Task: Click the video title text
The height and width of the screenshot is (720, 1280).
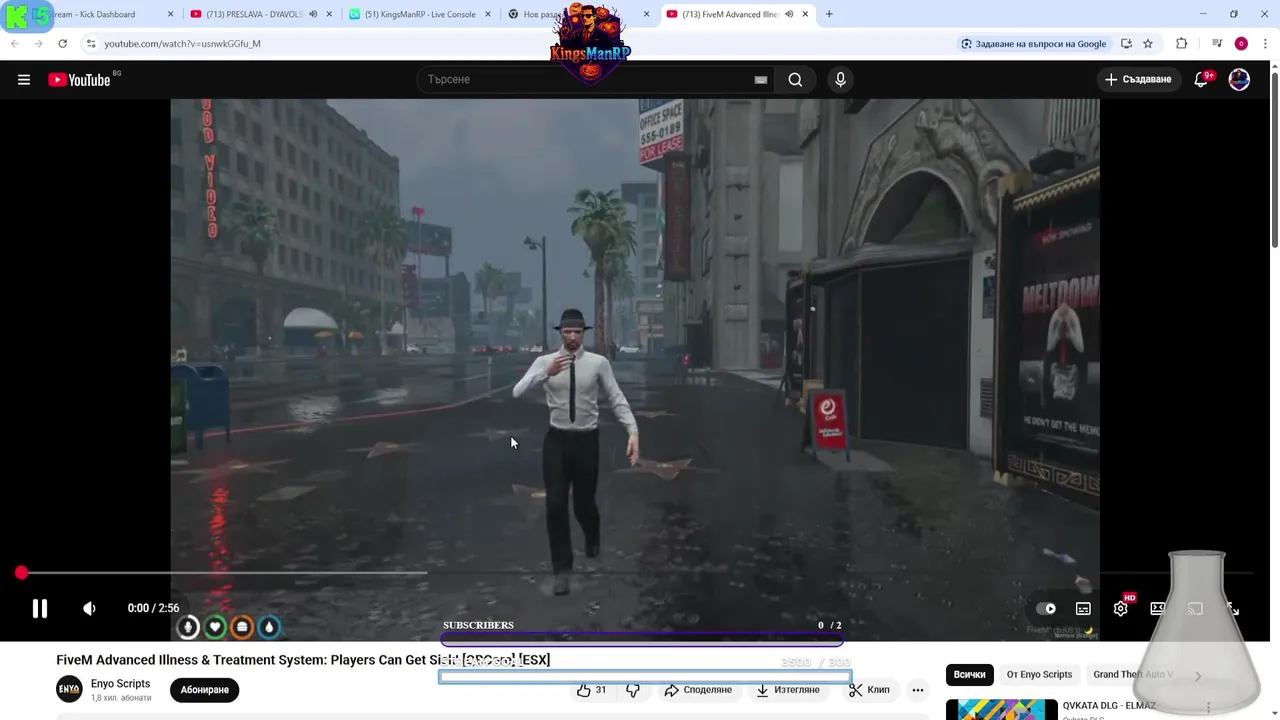Action: (303, 660)
